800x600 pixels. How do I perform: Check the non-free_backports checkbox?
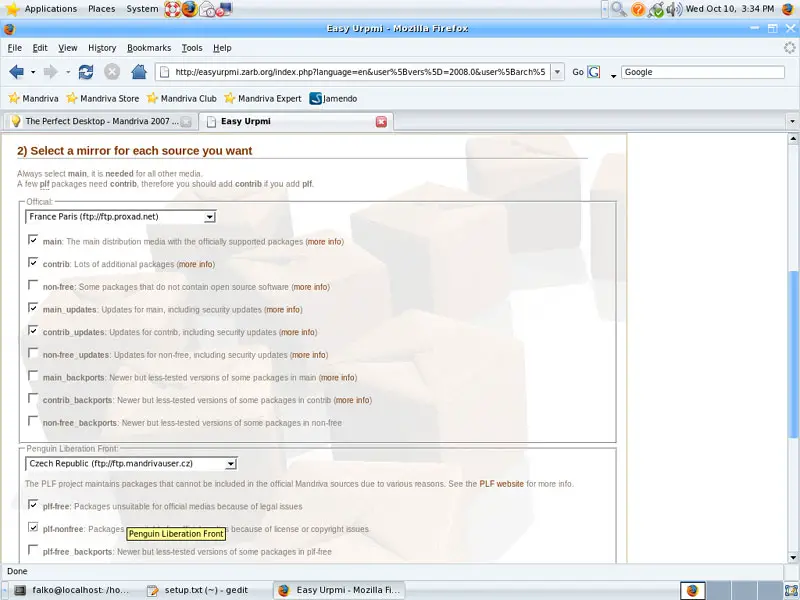point(33,421)
